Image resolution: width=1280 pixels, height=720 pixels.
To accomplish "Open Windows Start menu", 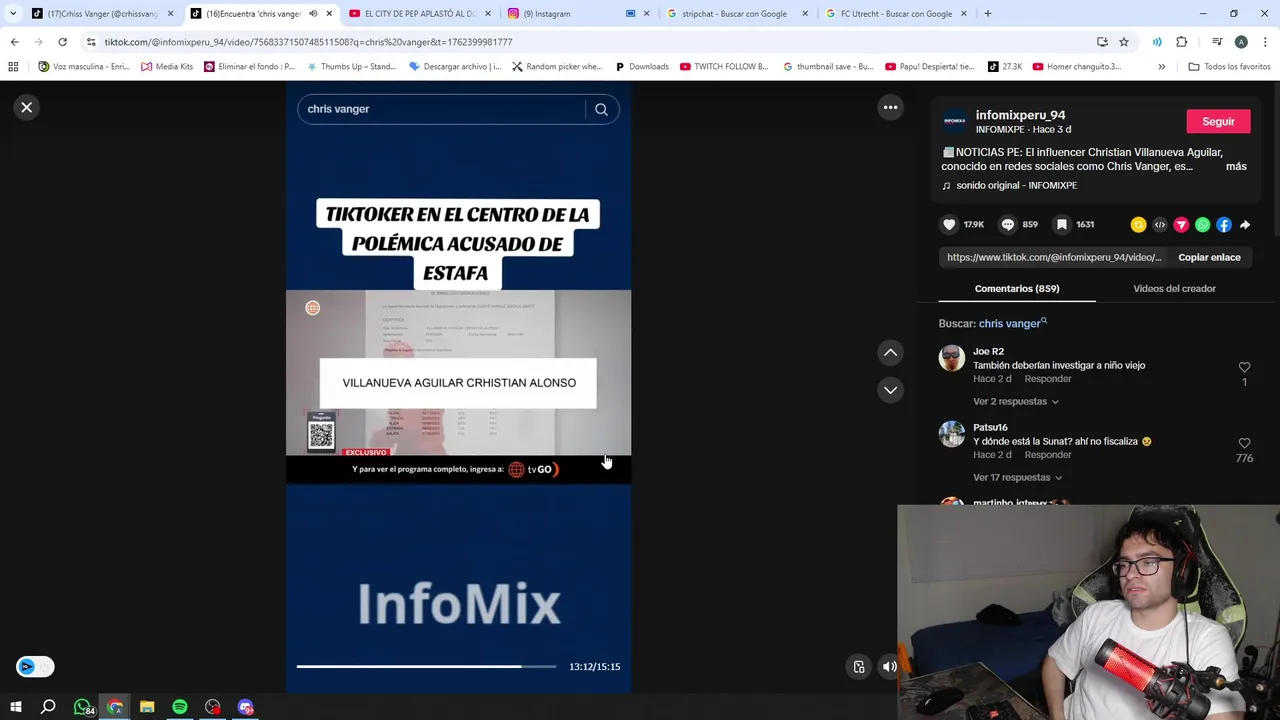I will (x=15, y=707).
